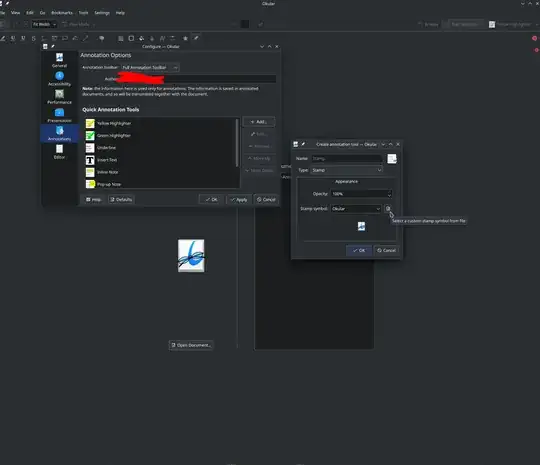Click the Name input field

tap(347, 159)
